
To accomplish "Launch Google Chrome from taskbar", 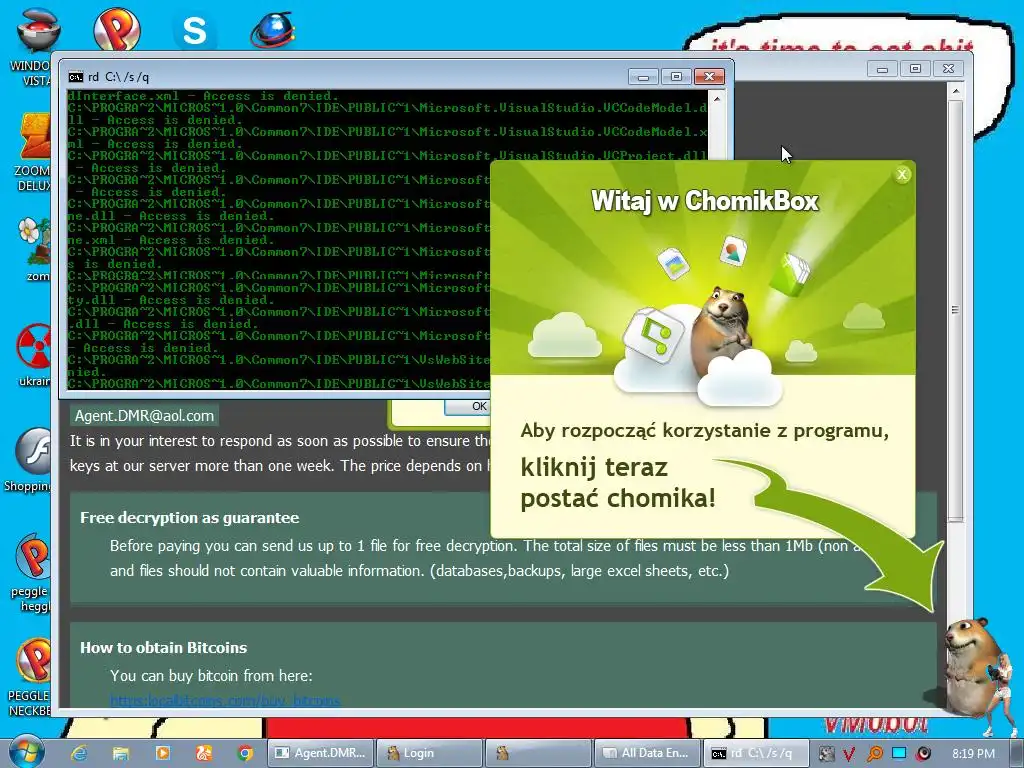I will coord(246,753).
